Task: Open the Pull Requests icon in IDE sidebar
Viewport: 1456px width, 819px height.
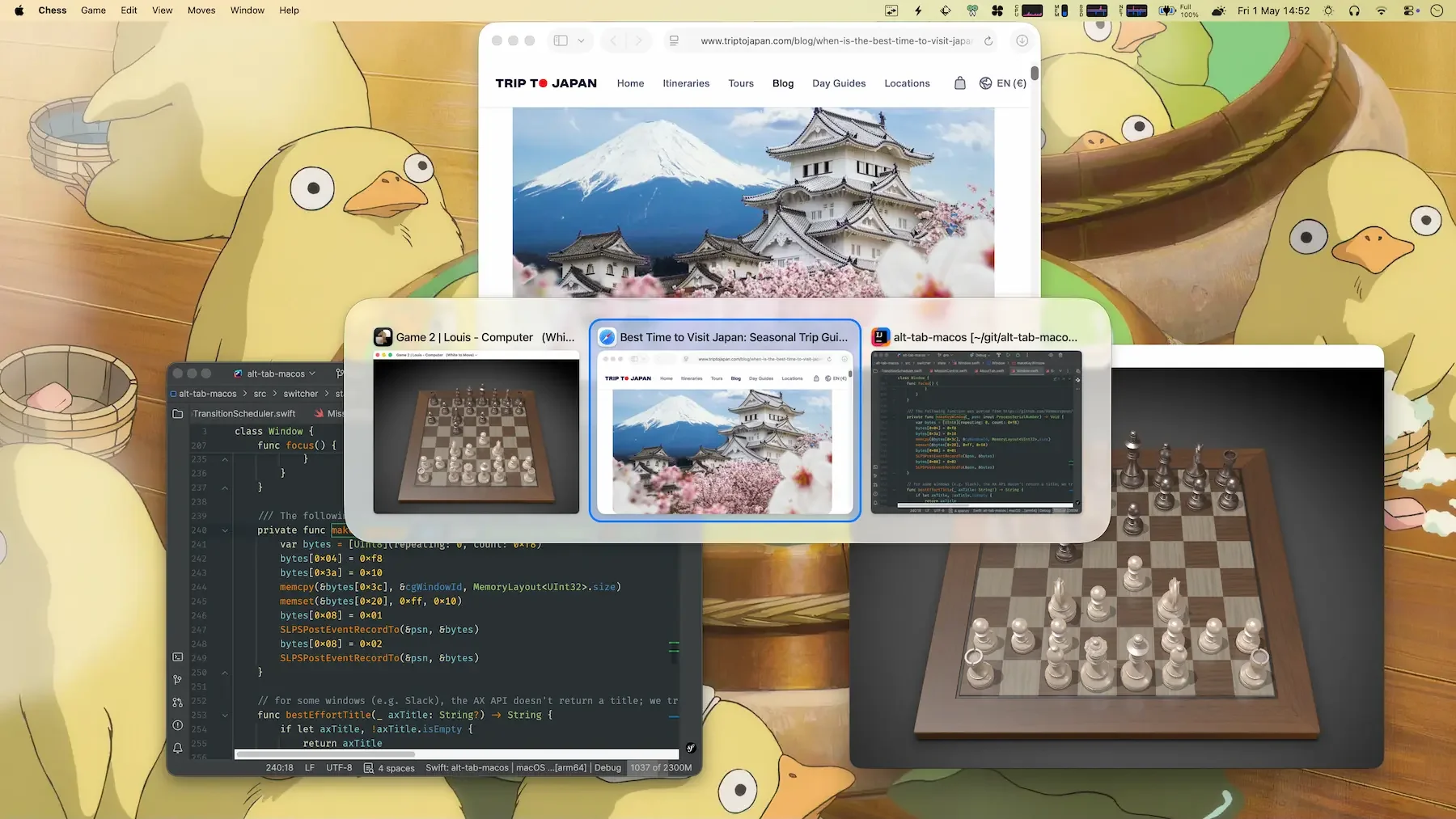Action: click(x=178, y=703)
